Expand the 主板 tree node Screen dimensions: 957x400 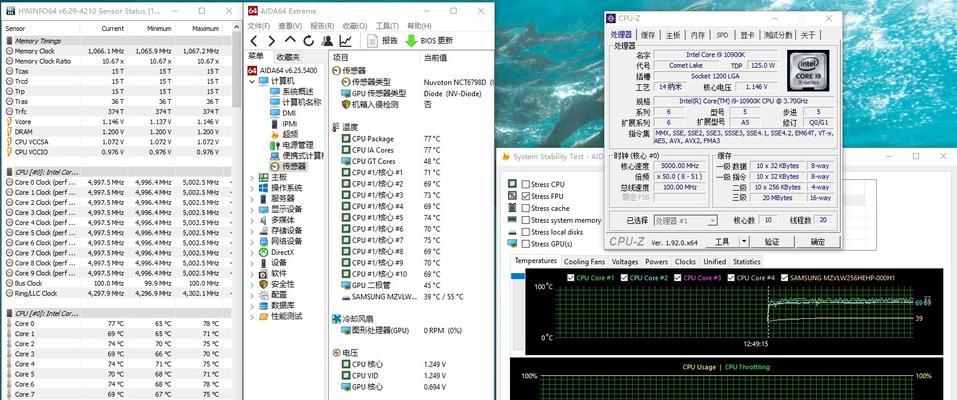[x=252, y=177]
